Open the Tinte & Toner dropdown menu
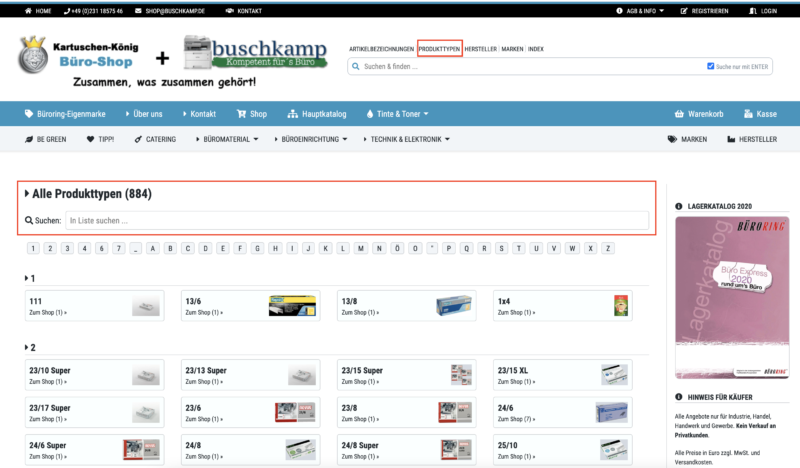This screenshot has width=800, height=468. (x=426, y=114)
